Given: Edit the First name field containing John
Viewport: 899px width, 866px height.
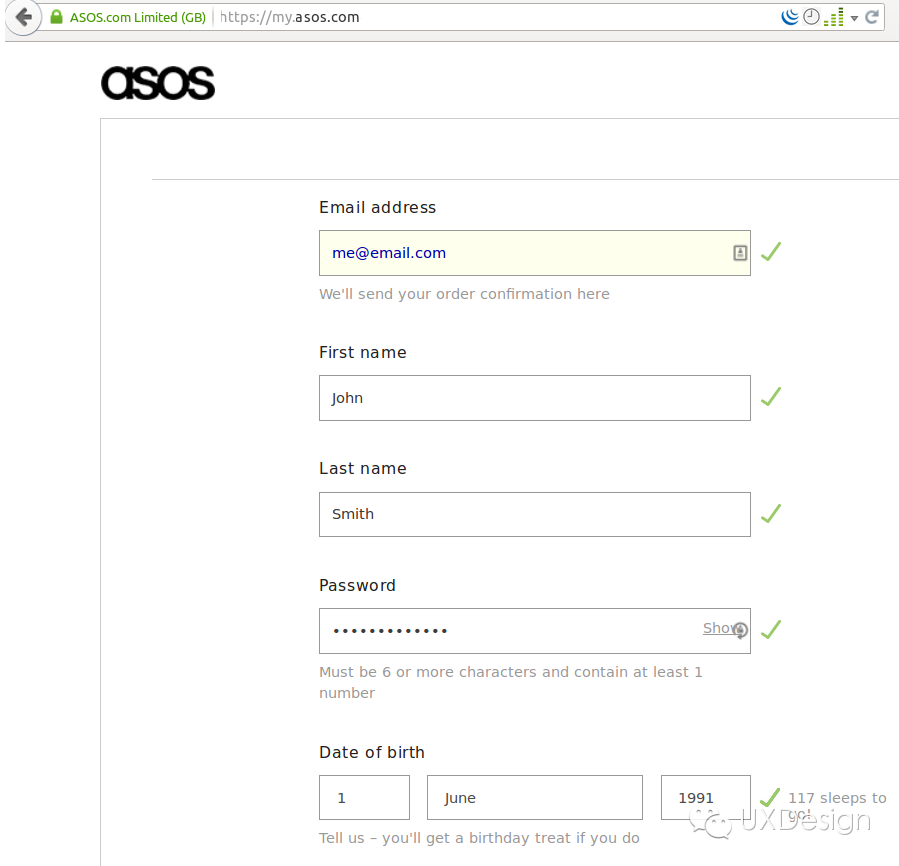Looking at the screenshot, I should [x=534, y=398].
